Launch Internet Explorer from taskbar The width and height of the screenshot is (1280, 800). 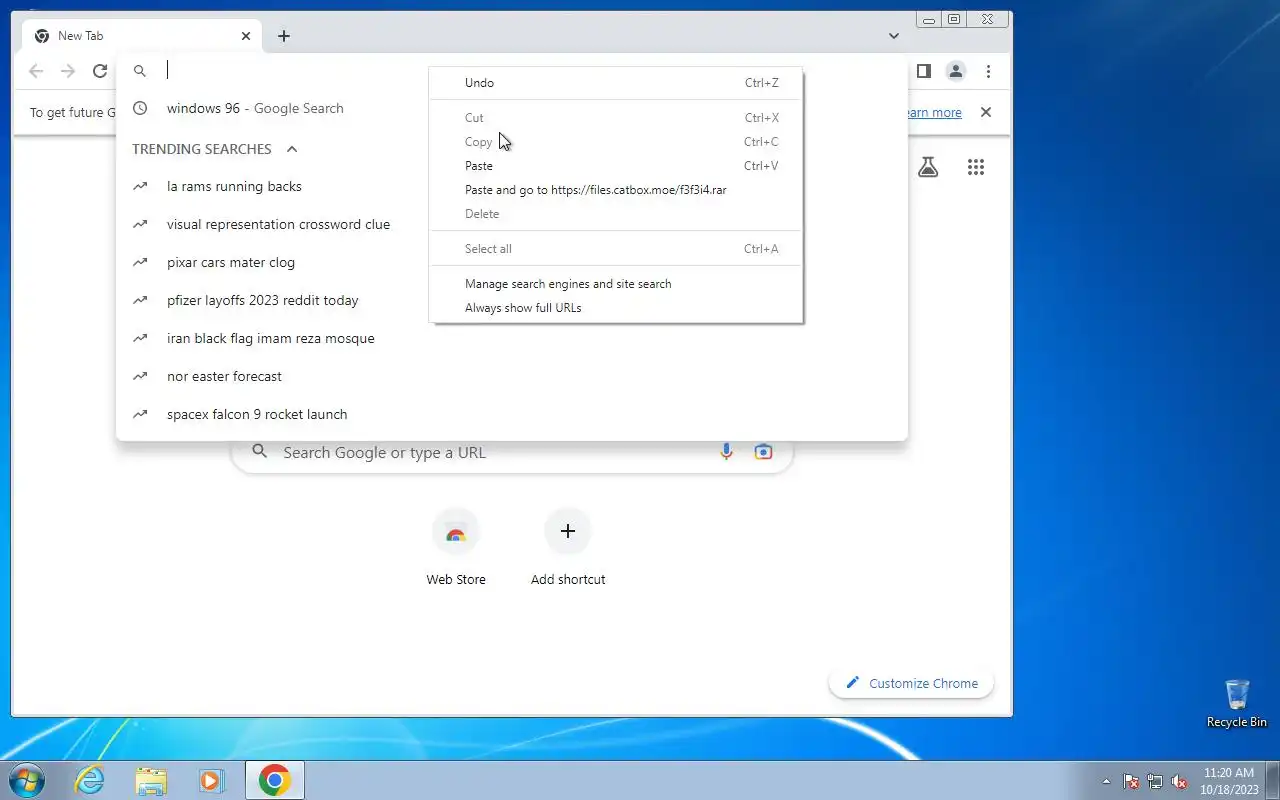point(90,780)
